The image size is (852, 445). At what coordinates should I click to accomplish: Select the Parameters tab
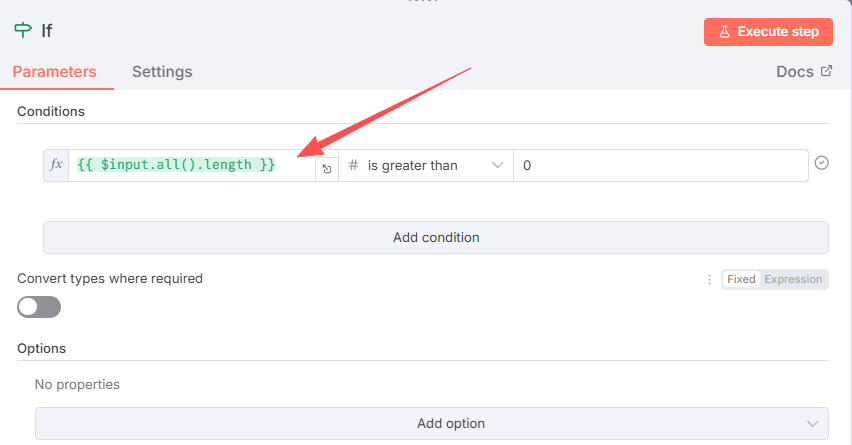[x=54, y=72]
